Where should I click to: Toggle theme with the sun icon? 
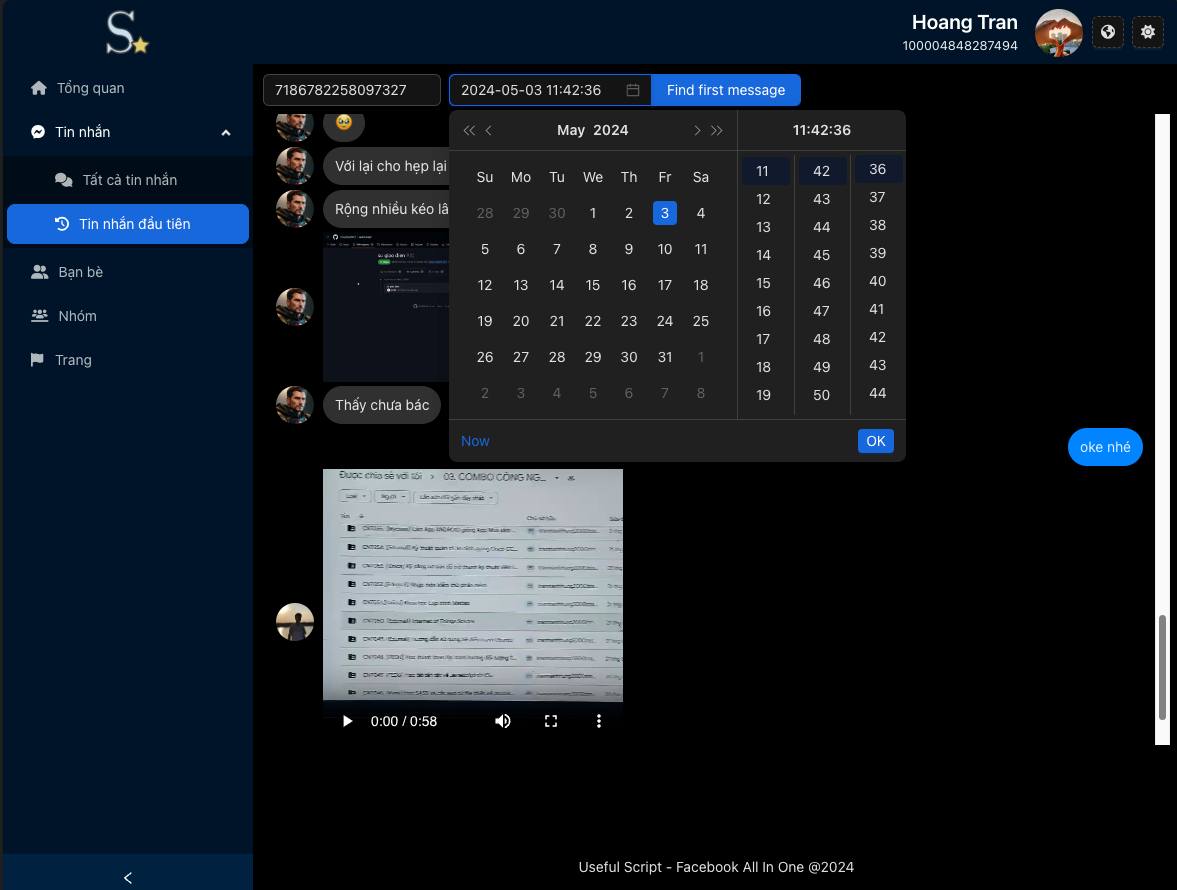pos(1148,32)
